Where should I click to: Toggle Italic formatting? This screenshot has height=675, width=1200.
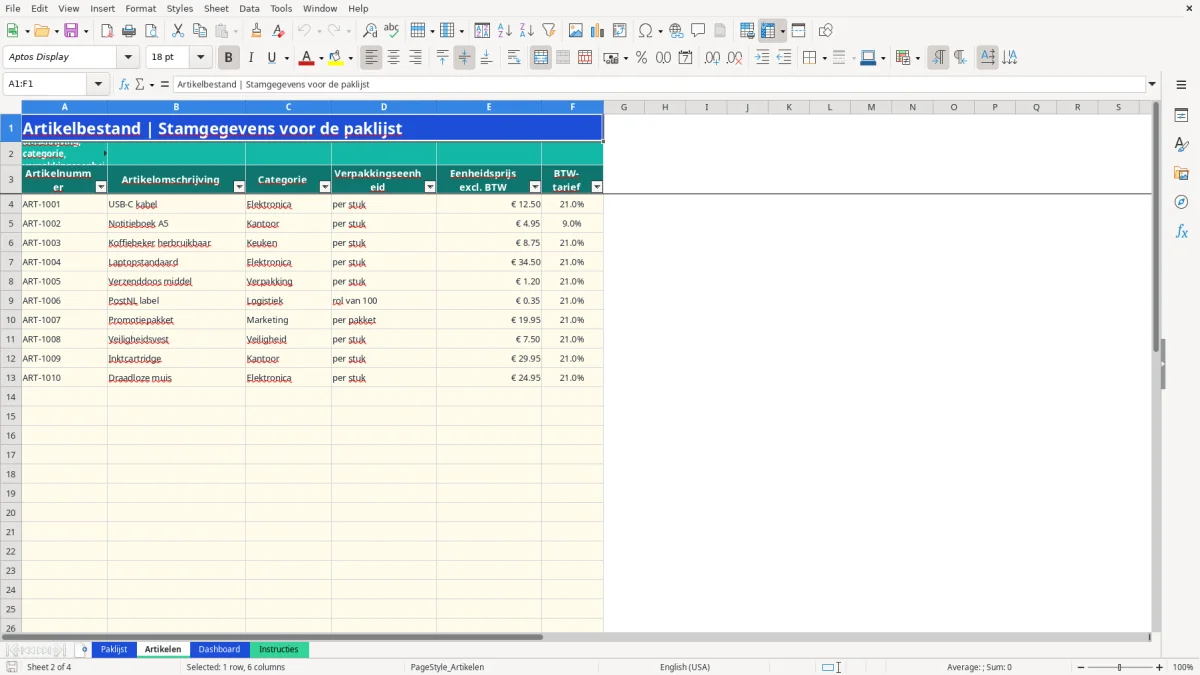pos(251,58)
